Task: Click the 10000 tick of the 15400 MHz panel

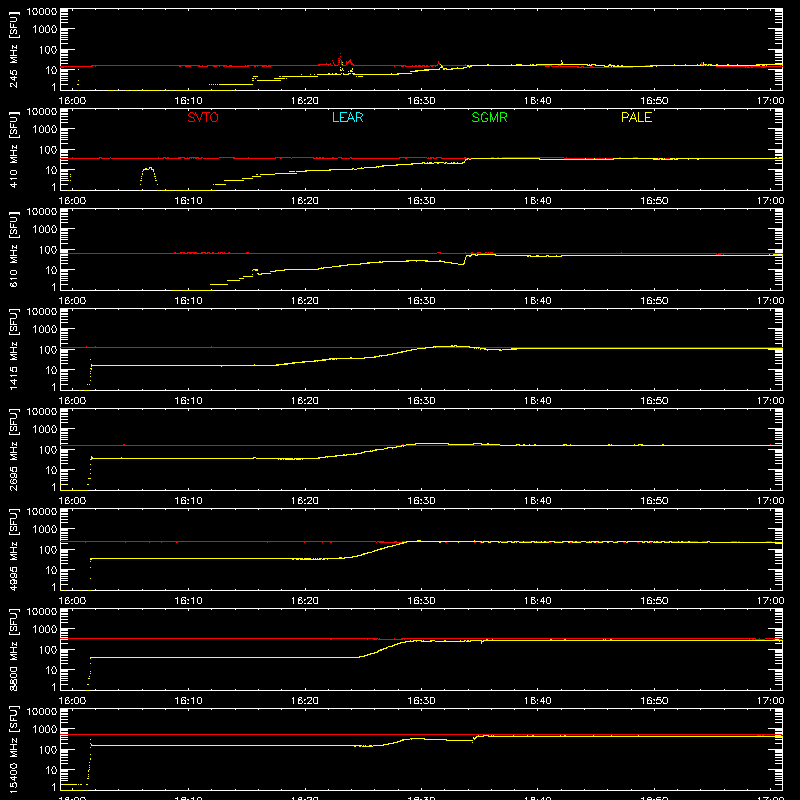Action: 42,712
